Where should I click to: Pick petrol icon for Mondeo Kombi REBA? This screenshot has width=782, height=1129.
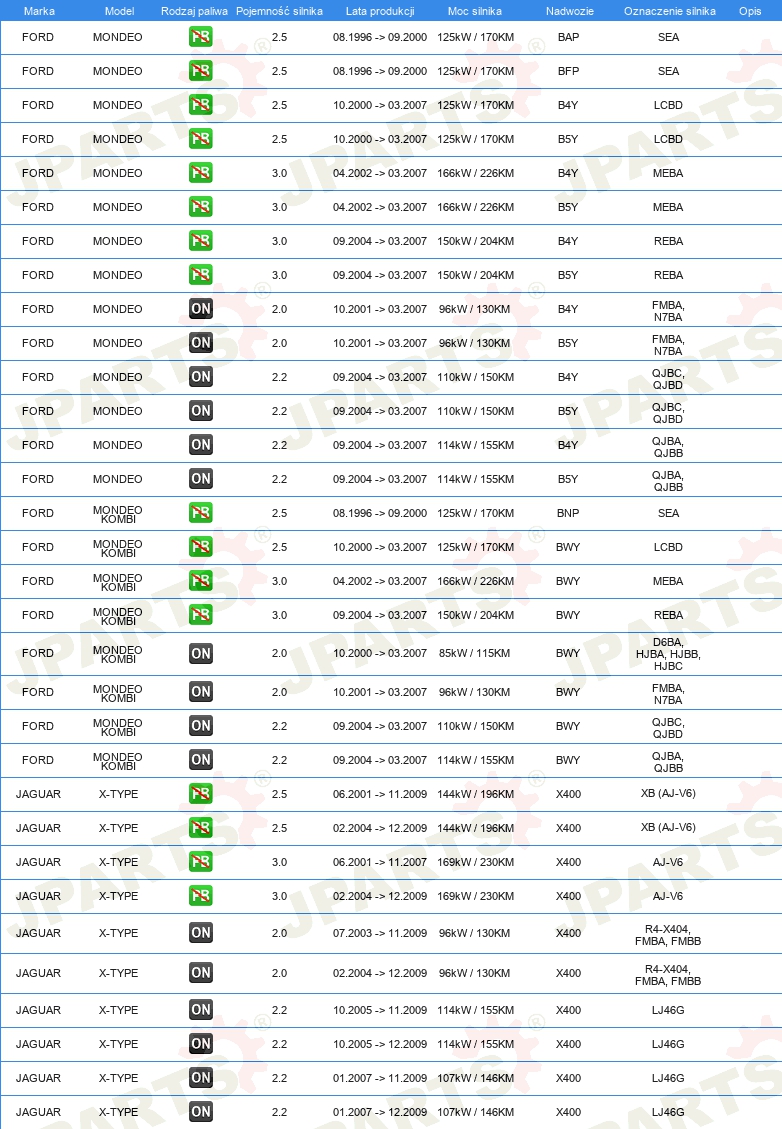coord(201,615)
